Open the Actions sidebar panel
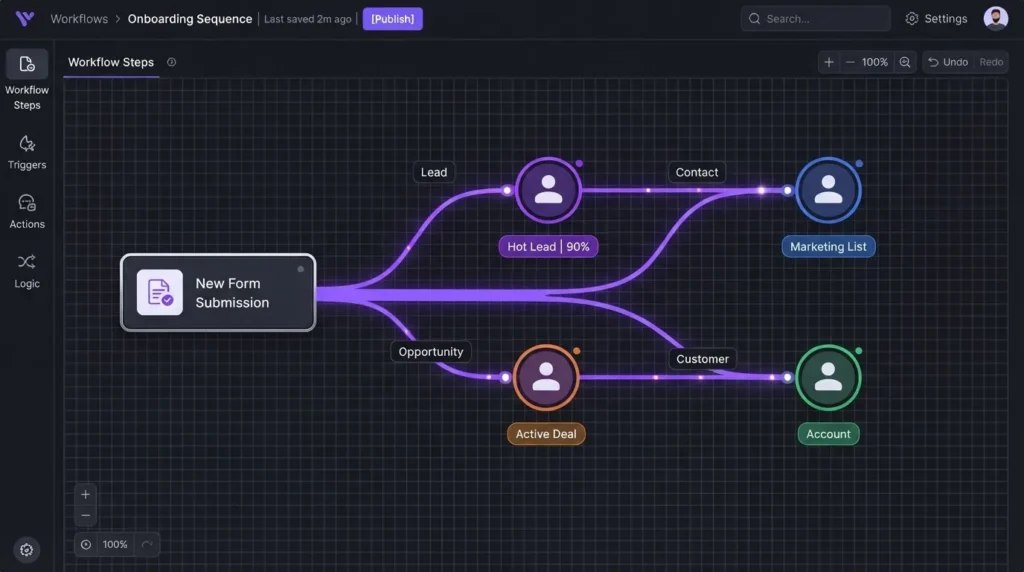1024x572 pixels. (x=27, y=212)
